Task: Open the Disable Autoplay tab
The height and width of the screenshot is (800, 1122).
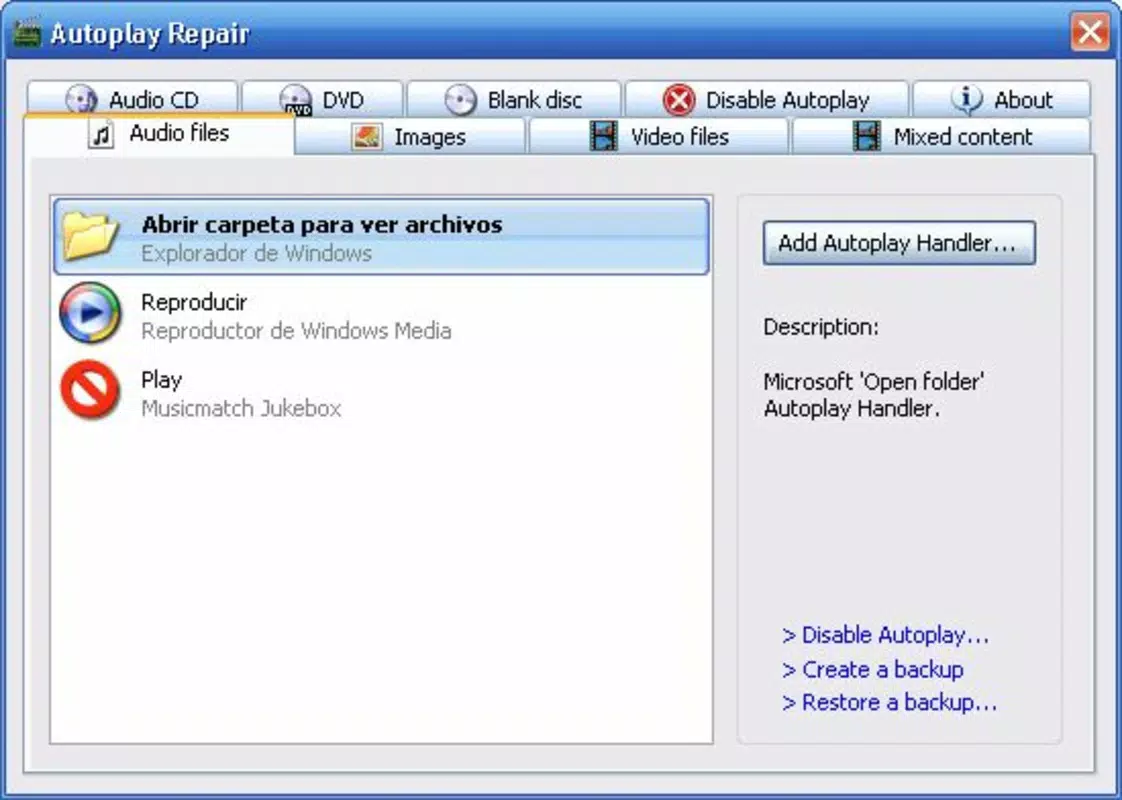Action: tap(767, 99)
